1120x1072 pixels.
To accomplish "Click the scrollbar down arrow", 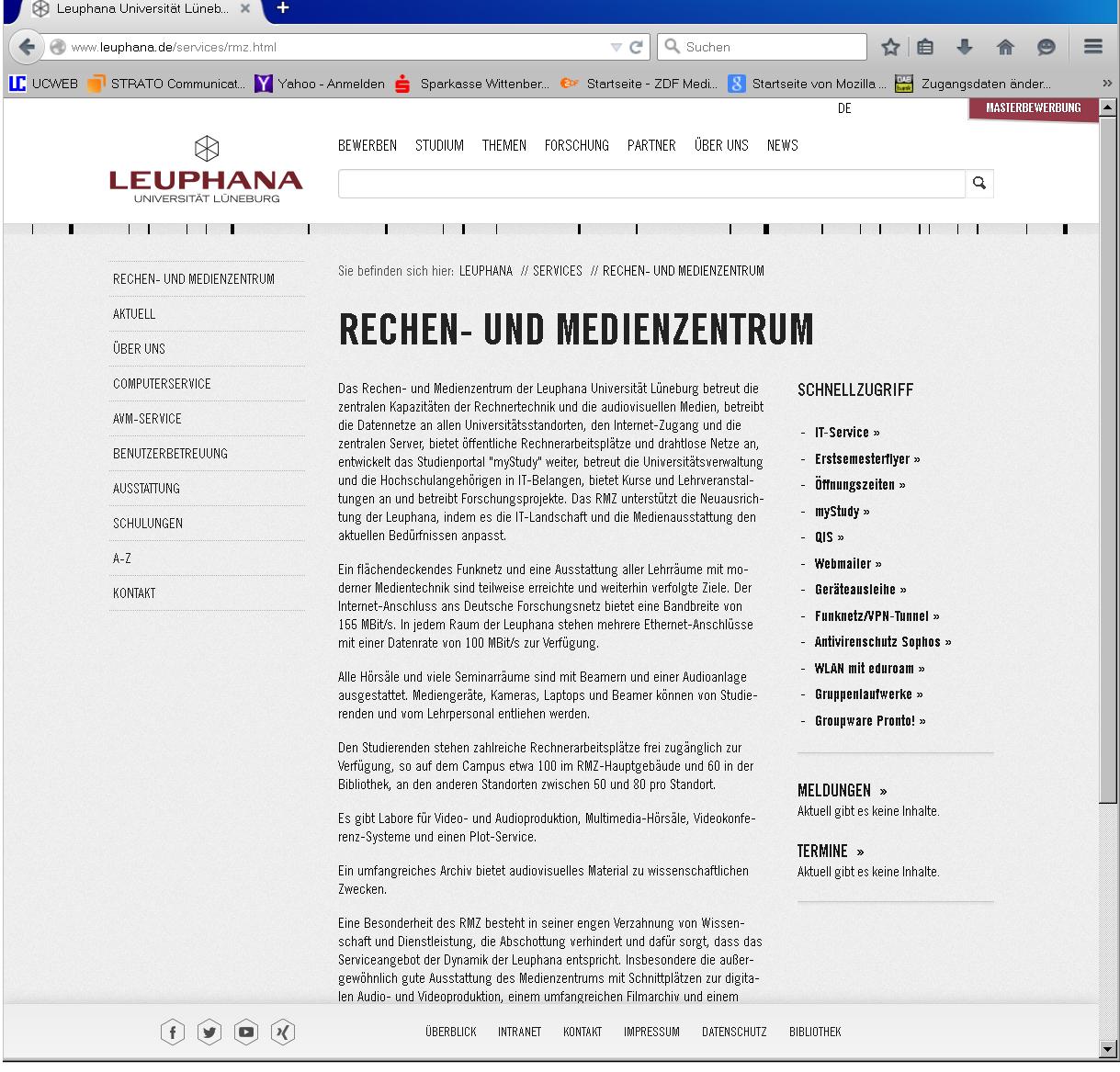I will (1107, 1048).
